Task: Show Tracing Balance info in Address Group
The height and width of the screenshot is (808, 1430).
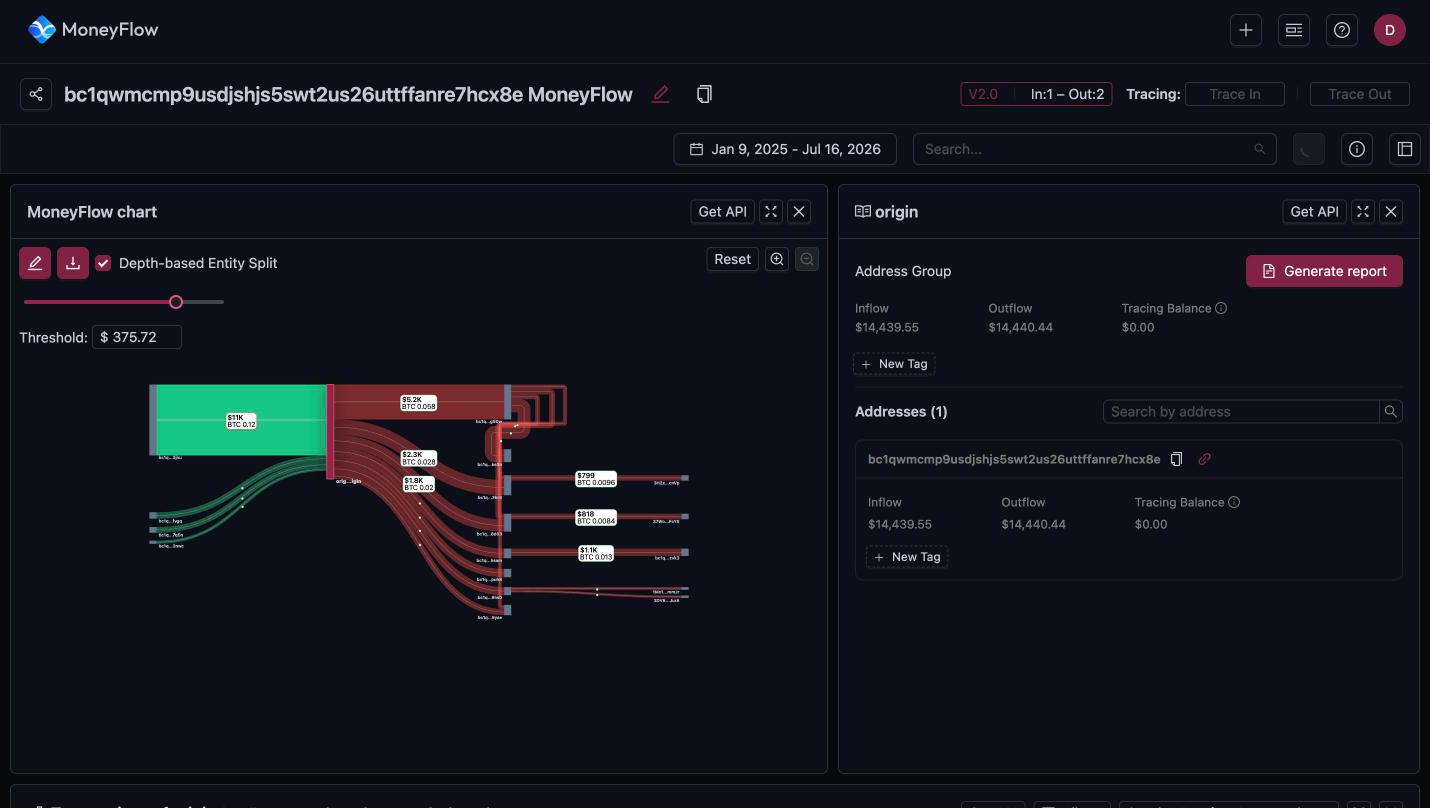Action: click(1221, 309)
